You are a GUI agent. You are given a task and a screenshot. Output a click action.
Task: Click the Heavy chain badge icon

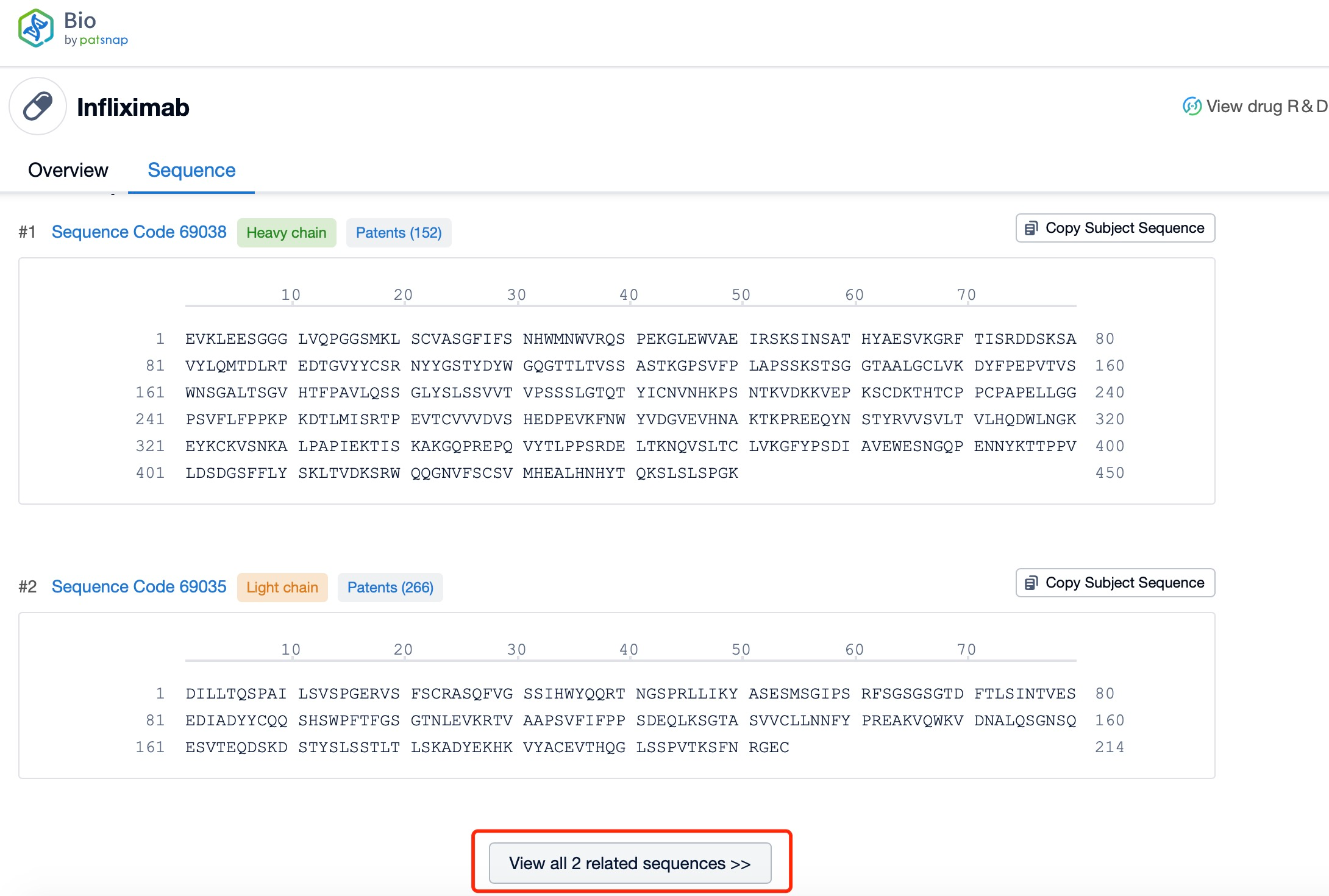(286, 232)
